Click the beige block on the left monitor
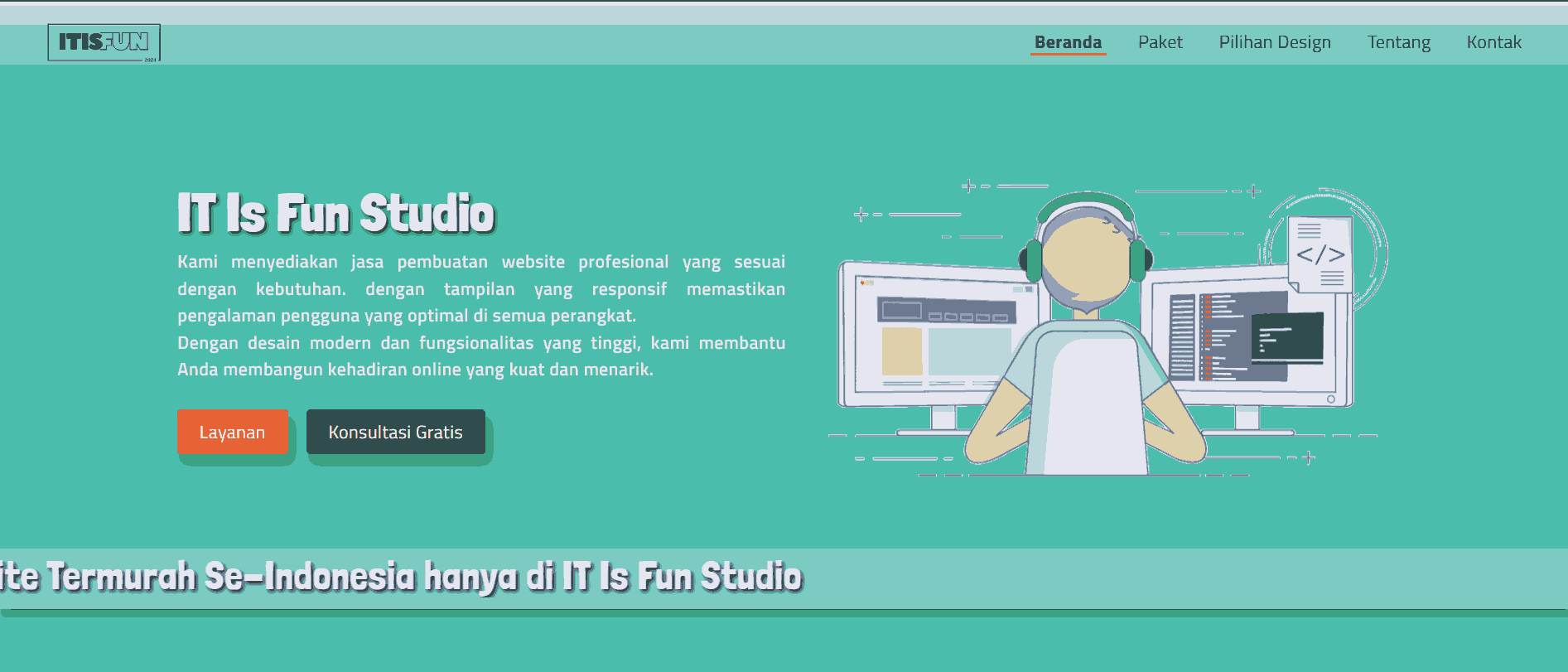 [901, 351]
